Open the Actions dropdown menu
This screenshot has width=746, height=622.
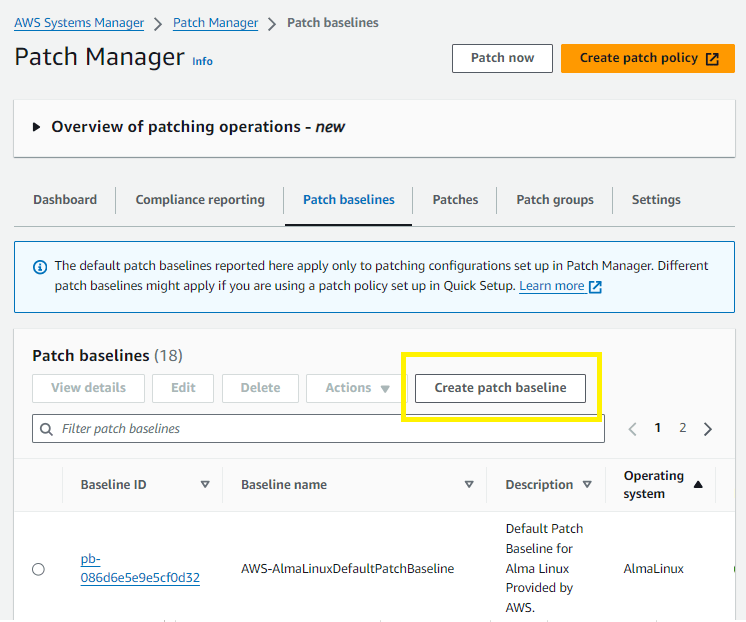click(x=357, y=388)
